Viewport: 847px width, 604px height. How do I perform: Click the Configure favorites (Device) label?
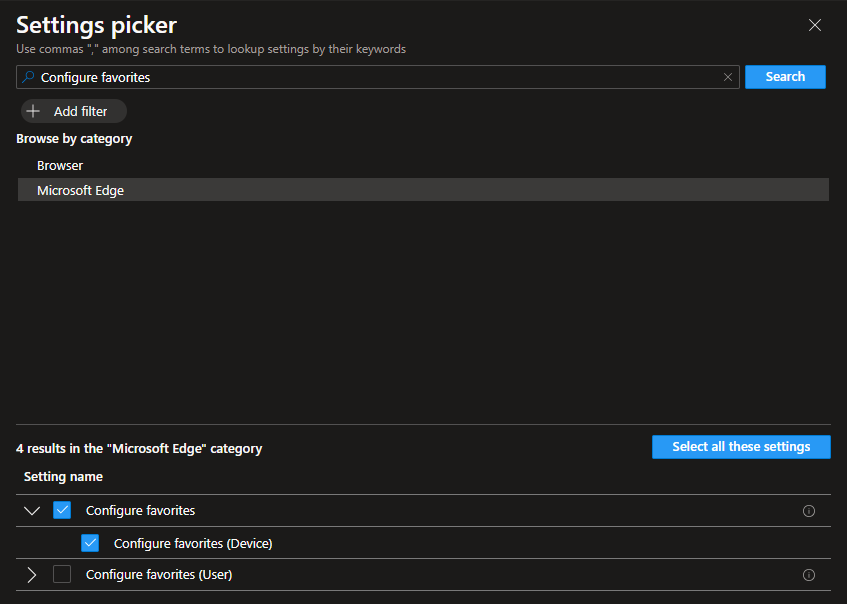193,543
